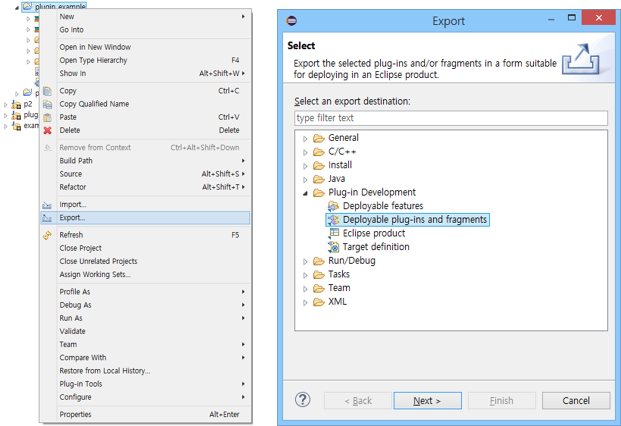Expand the XML category

(x=305, y=302)
